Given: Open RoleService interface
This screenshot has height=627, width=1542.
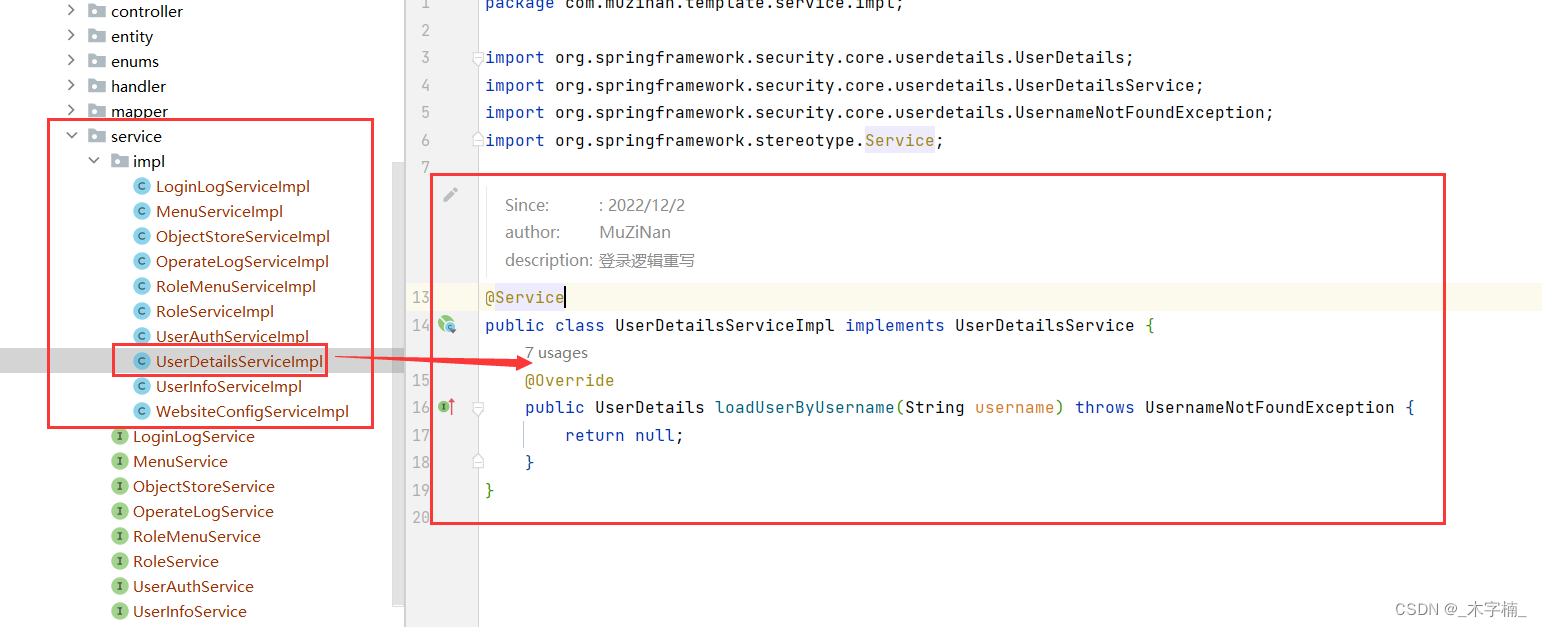Looking at the screenshot, I should click(x=176, y=561).
